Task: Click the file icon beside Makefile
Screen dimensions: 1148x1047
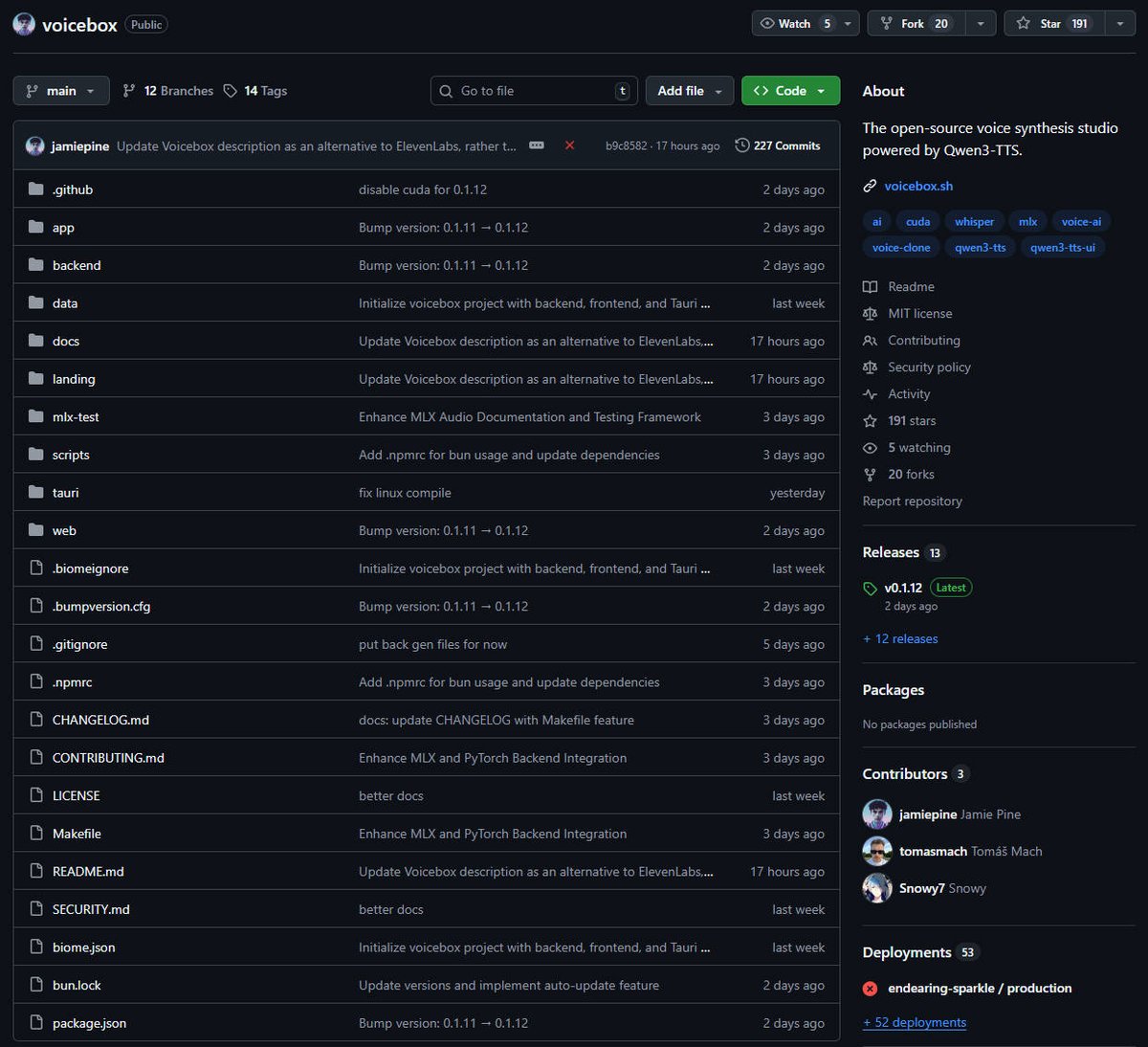Action: pos(36,834)
